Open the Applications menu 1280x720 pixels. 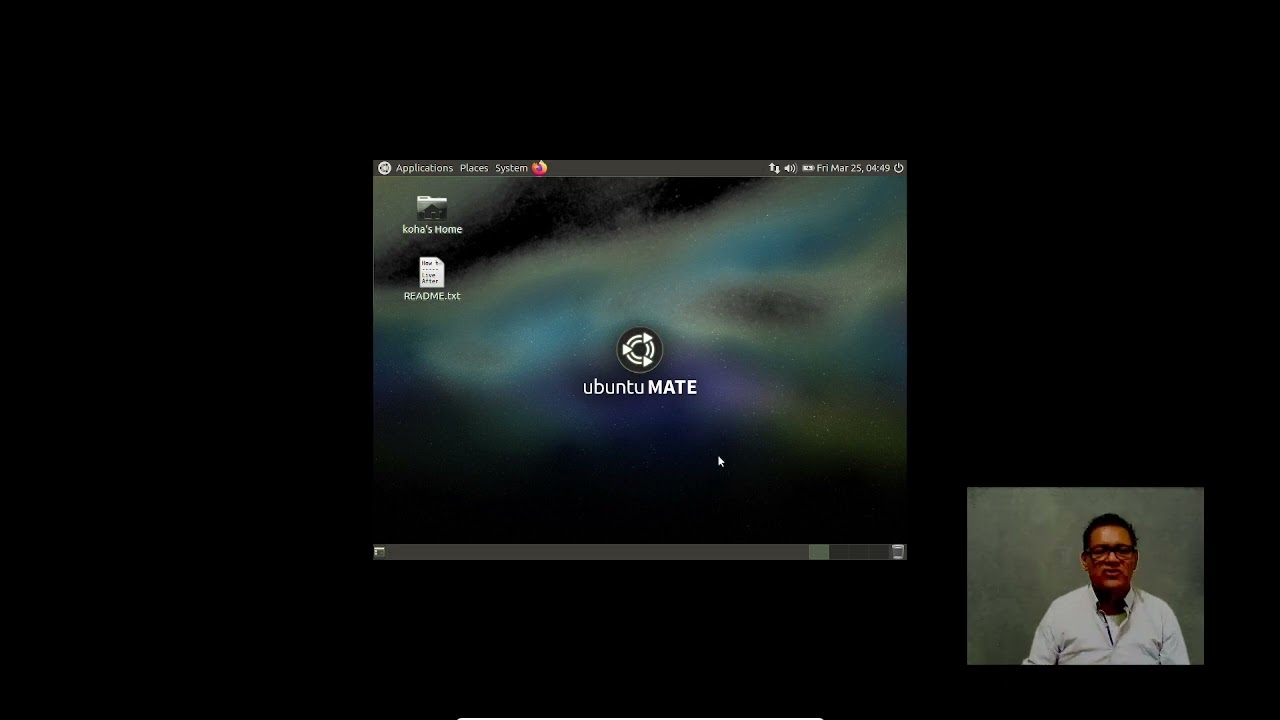tap(424, 168)
